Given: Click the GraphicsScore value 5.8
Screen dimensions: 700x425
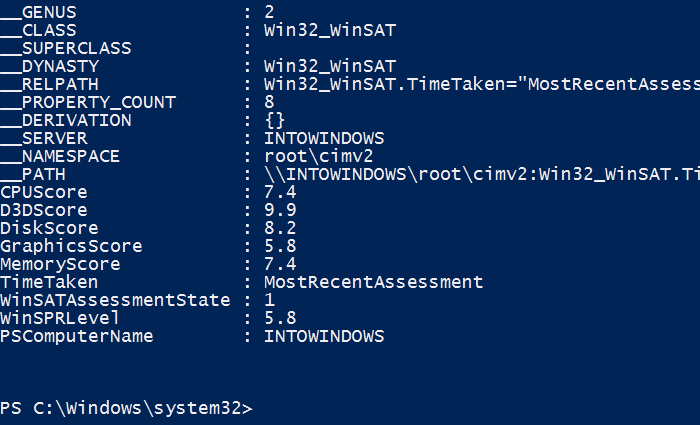Looking at the screenshot, I should point(281,246).
